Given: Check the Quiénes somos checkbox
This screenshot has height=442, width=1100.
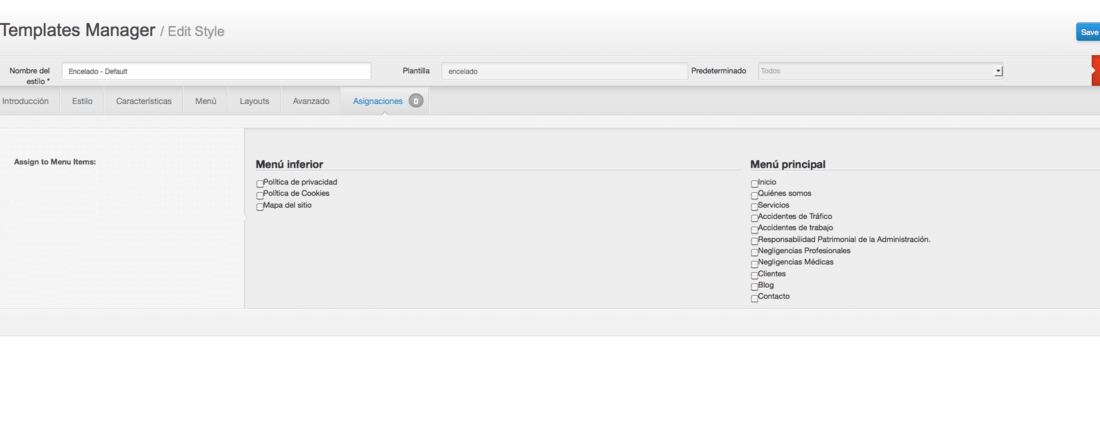Looking at the screenshot, I should tap(755, 195).
